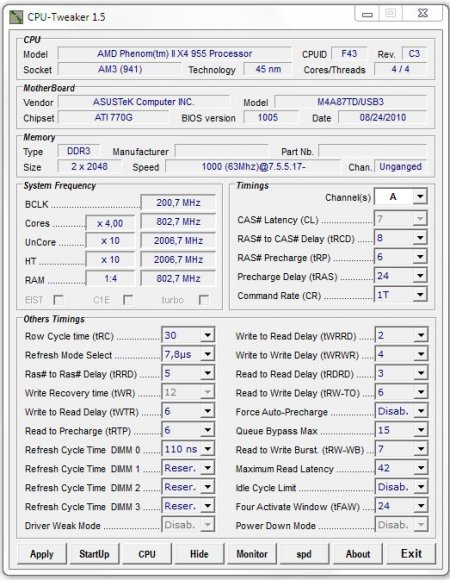
Task: Click the Cores multiplier field x 4,00
Action: tap(110, 223)
